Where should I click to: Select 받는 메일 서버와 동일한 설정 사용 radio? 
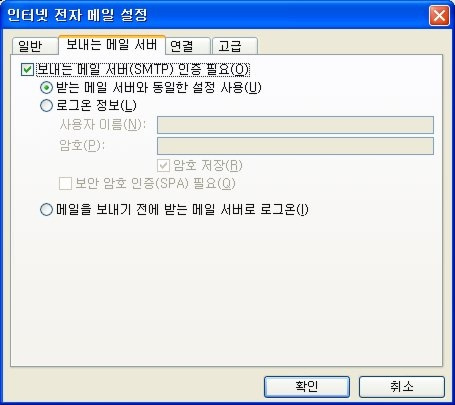click(x=46, y=88)
